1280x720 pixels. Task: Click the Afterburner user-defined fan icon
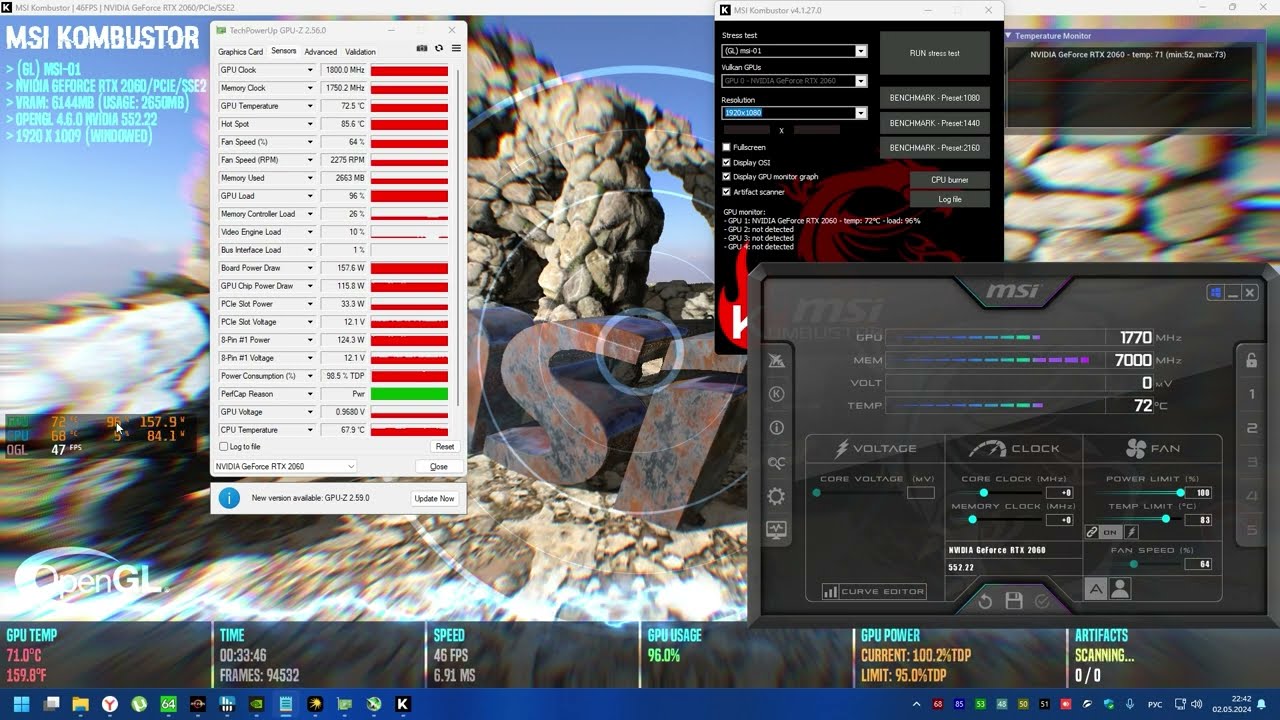[1120, 590]
